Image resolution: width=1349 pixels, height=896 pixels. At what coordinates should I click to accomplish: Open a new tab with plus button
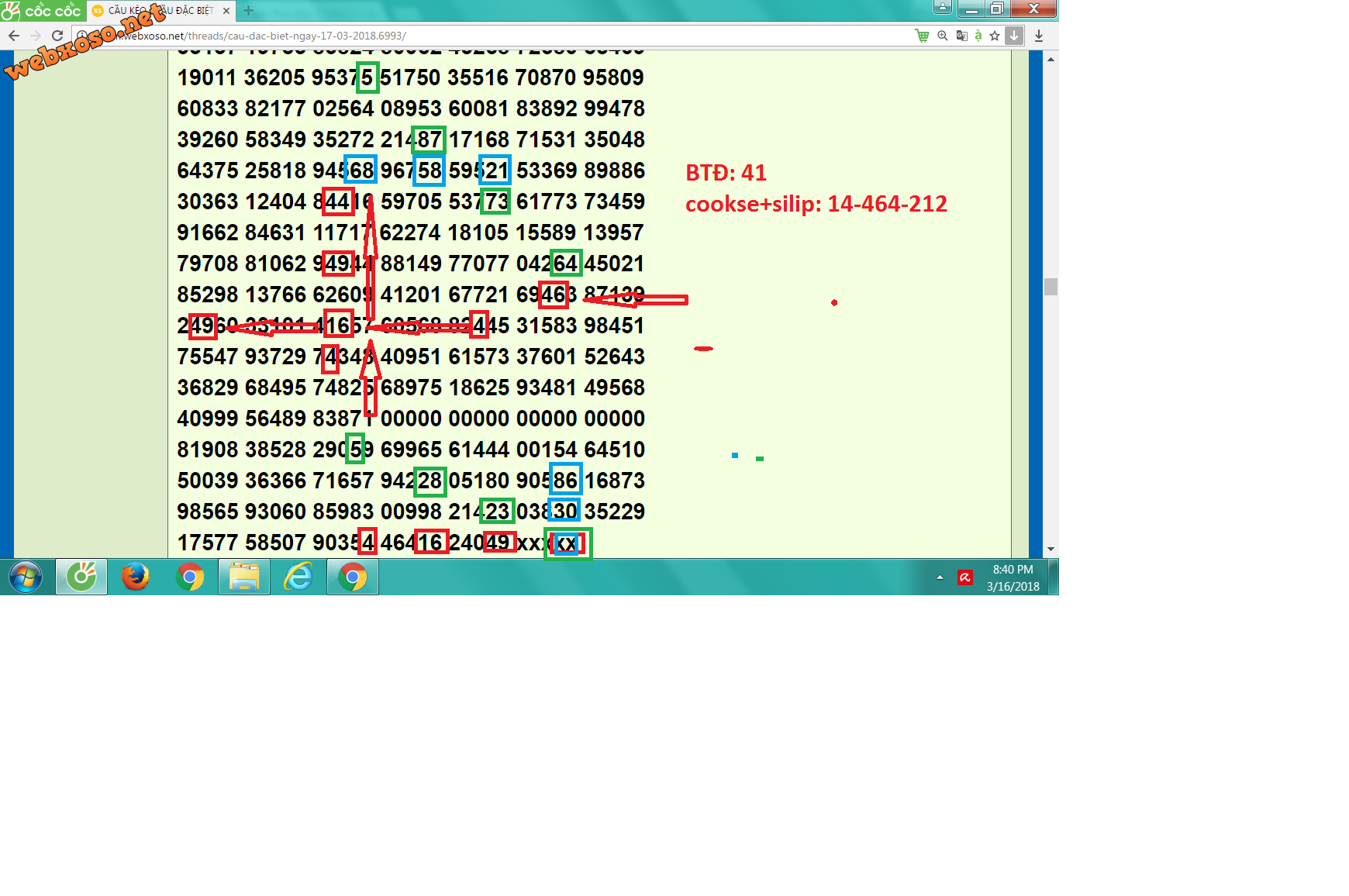point(249,11)
